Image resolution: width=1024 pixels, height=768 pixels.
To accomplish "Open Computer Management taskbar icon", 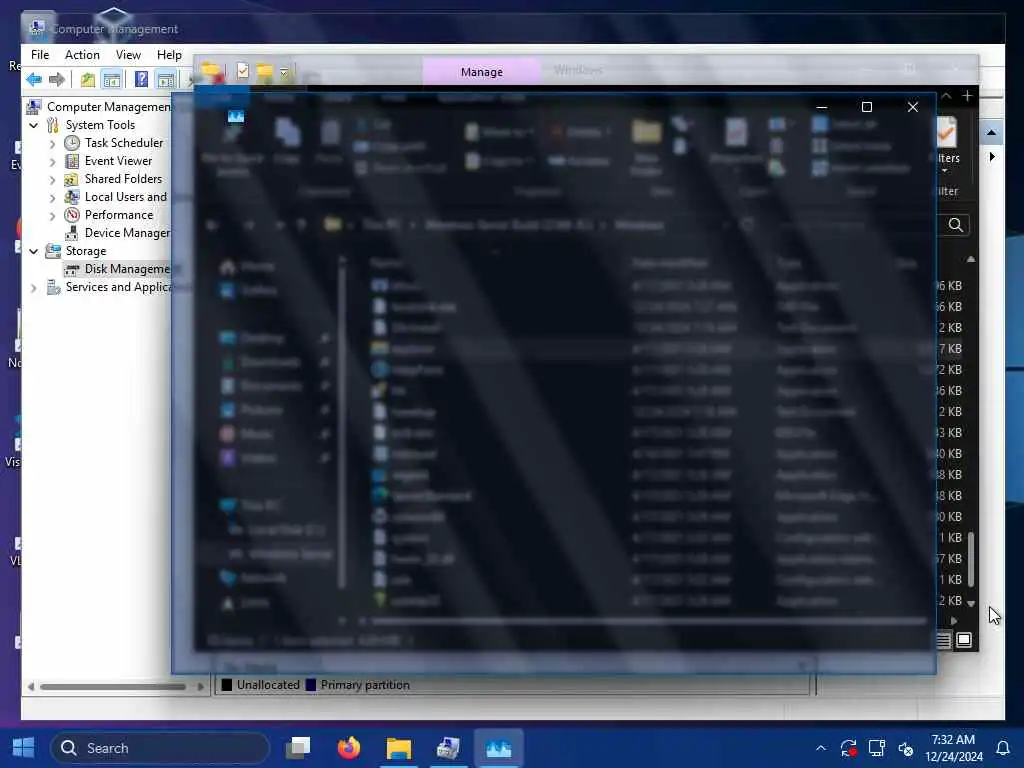I will click(x=448, y=748).
